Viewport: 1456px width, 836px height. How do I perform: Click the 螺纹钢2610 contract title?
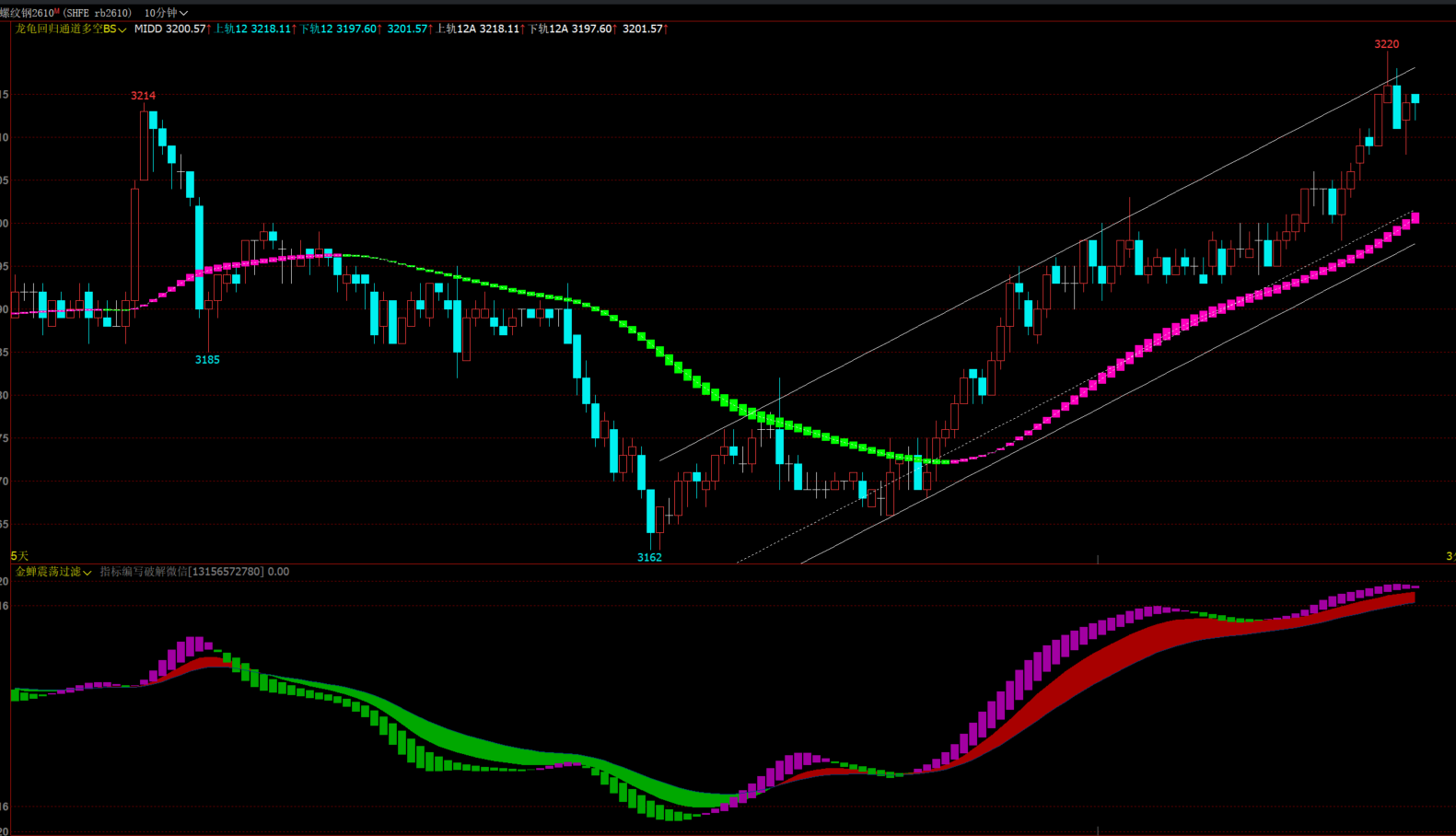tap(27, 13)
